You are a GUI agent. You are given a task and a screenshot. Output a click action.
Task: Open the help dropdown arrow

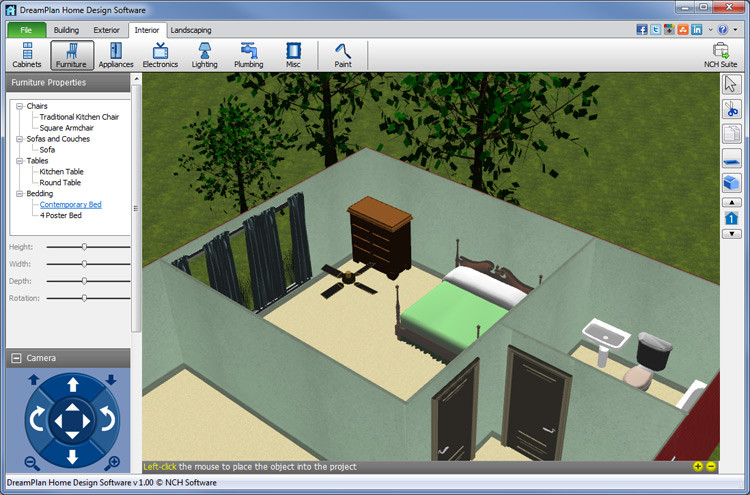point(735,30)
